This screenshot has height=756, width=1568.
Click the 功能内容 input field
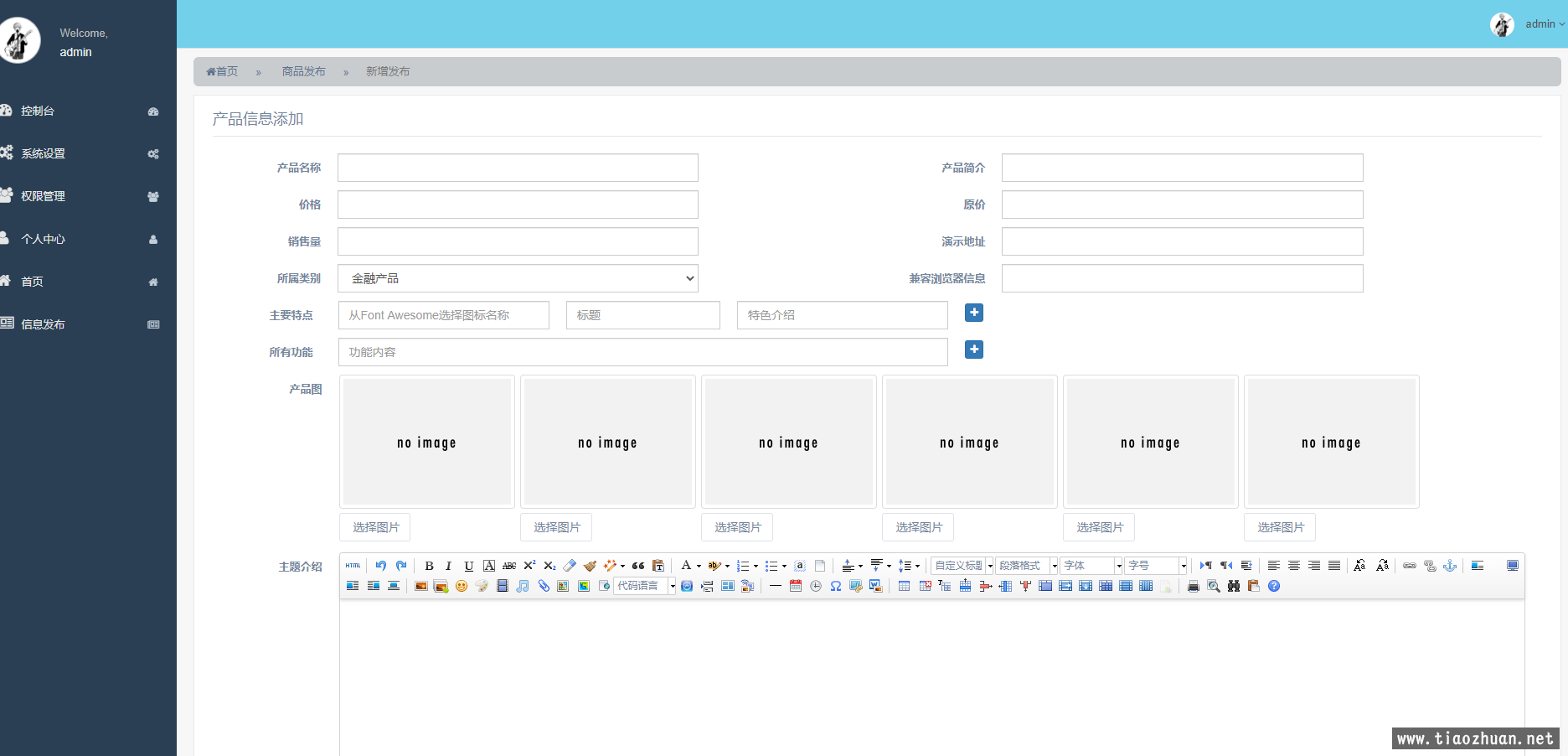[x=642, y=352]
